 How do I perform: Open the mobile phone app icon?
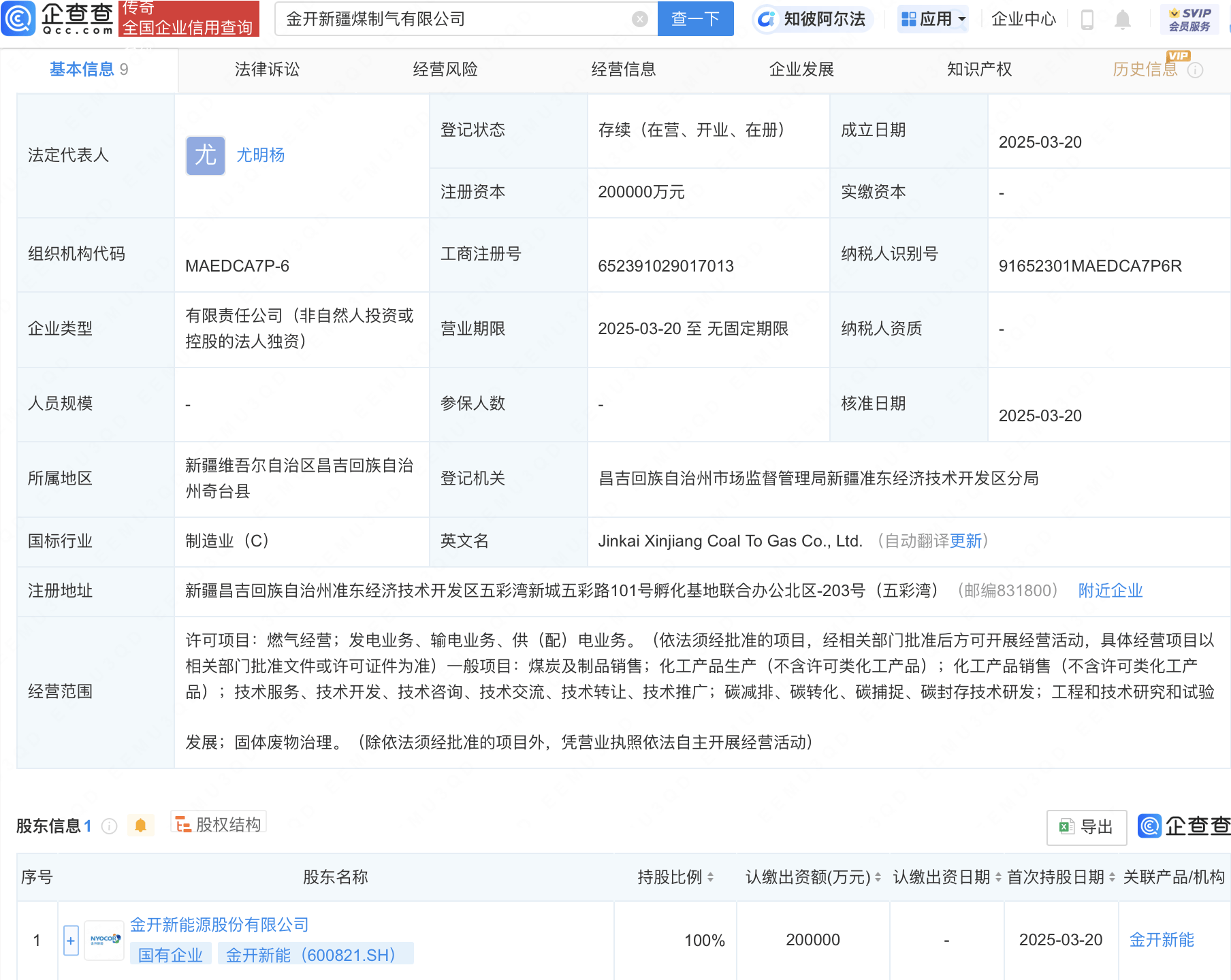1087,20
